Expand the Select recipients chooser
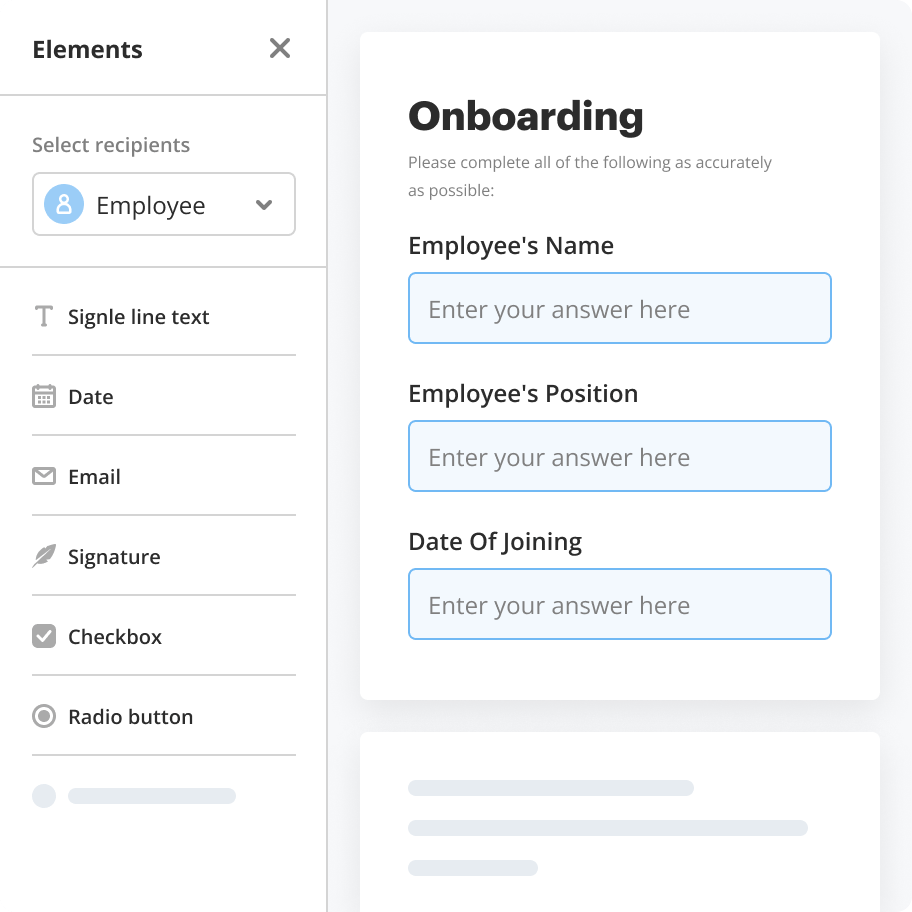This screenshot has width=912, height=912. (x=163, y=204)
